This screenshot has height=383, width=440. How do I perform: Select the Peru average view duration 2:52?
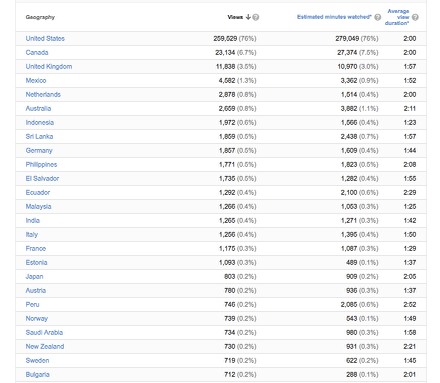pos(410,304)
